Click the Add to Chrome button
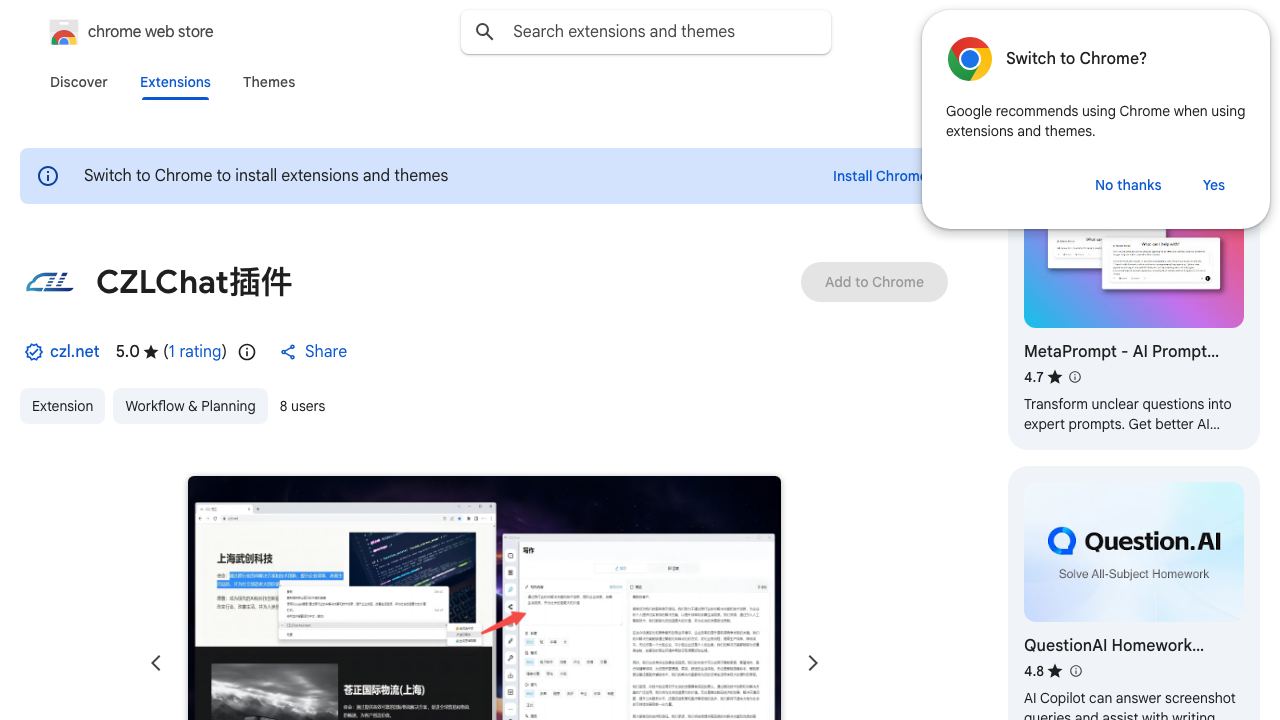 coord(874,282)
